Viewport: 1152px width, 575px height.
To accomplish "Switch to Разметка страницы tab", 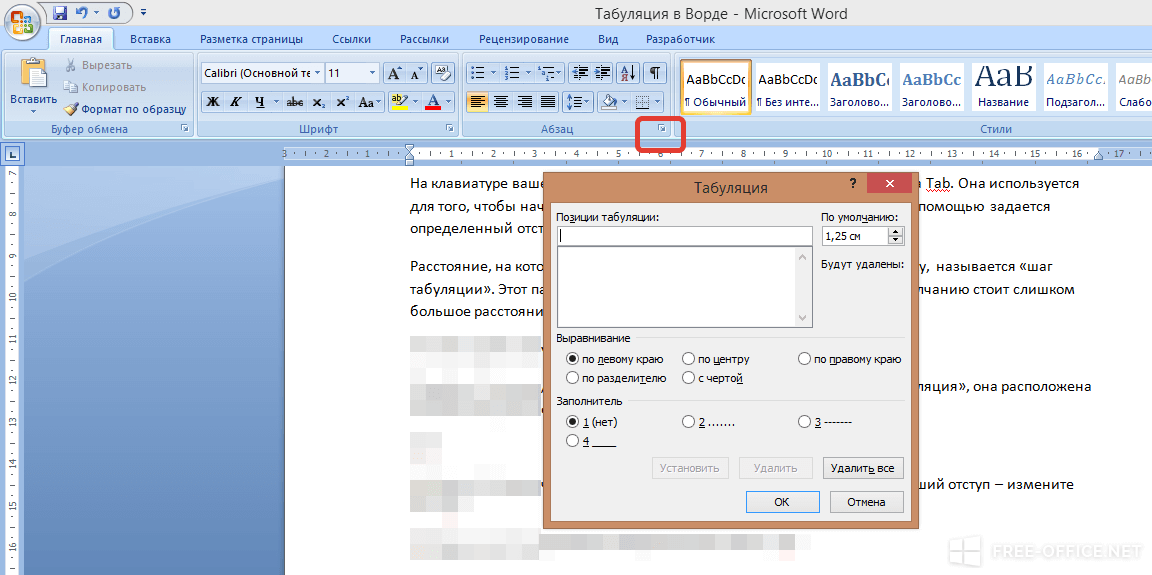I will (x=251, y=39).
